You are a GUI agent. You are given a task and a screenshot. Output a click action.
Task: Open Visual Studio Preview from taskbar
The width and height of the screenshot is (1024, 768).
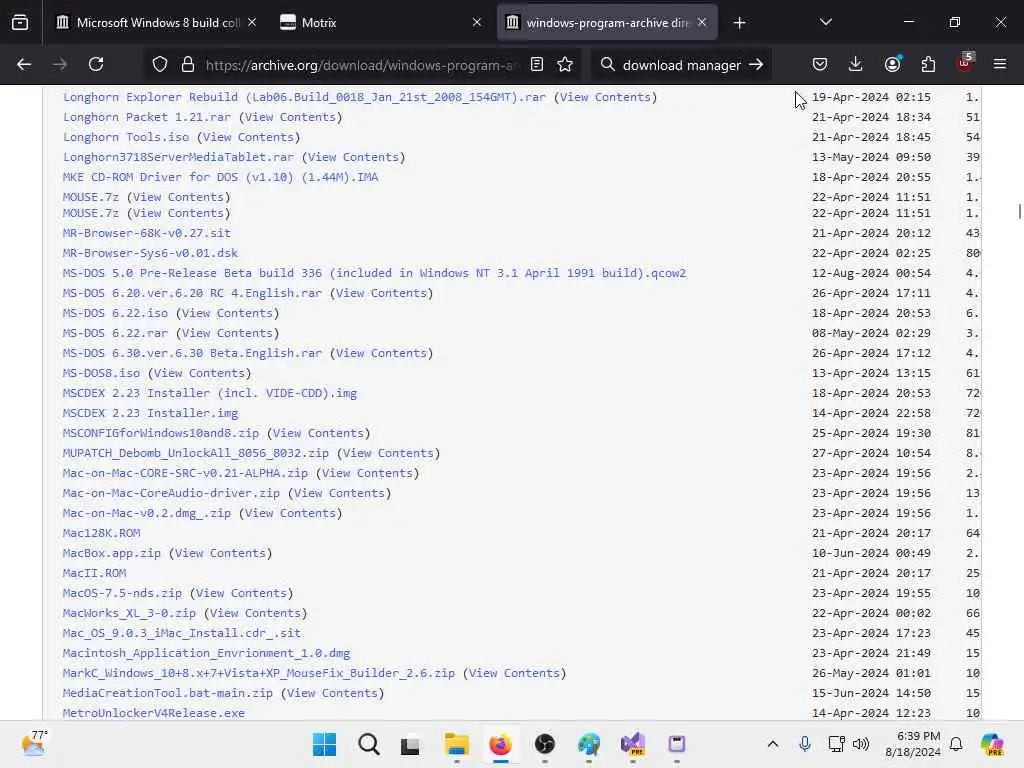[x=633, y=744]
